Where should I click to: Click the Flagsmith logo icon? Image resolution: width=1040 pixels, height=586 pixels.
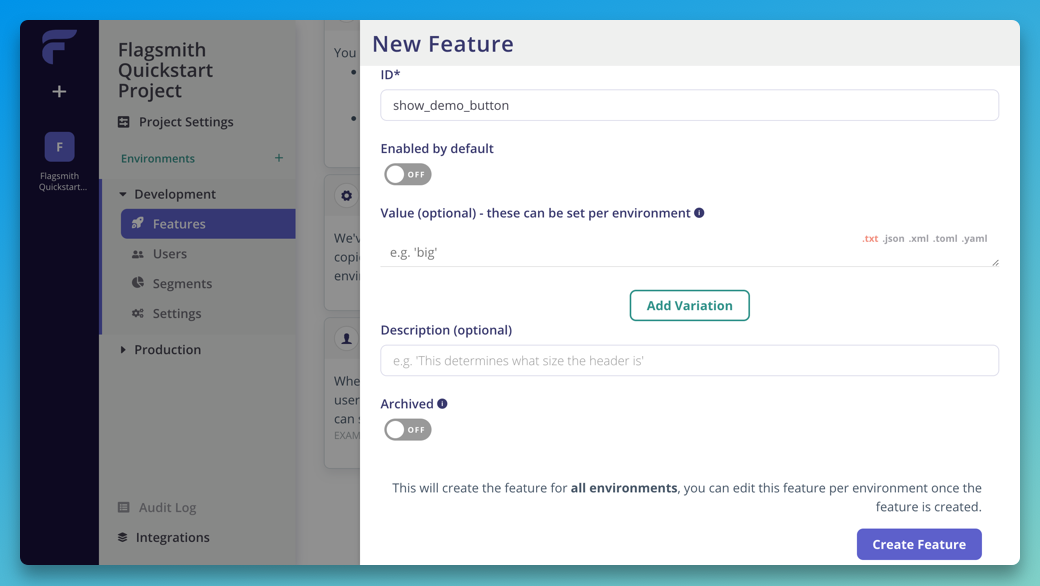(x=59, y=47)
